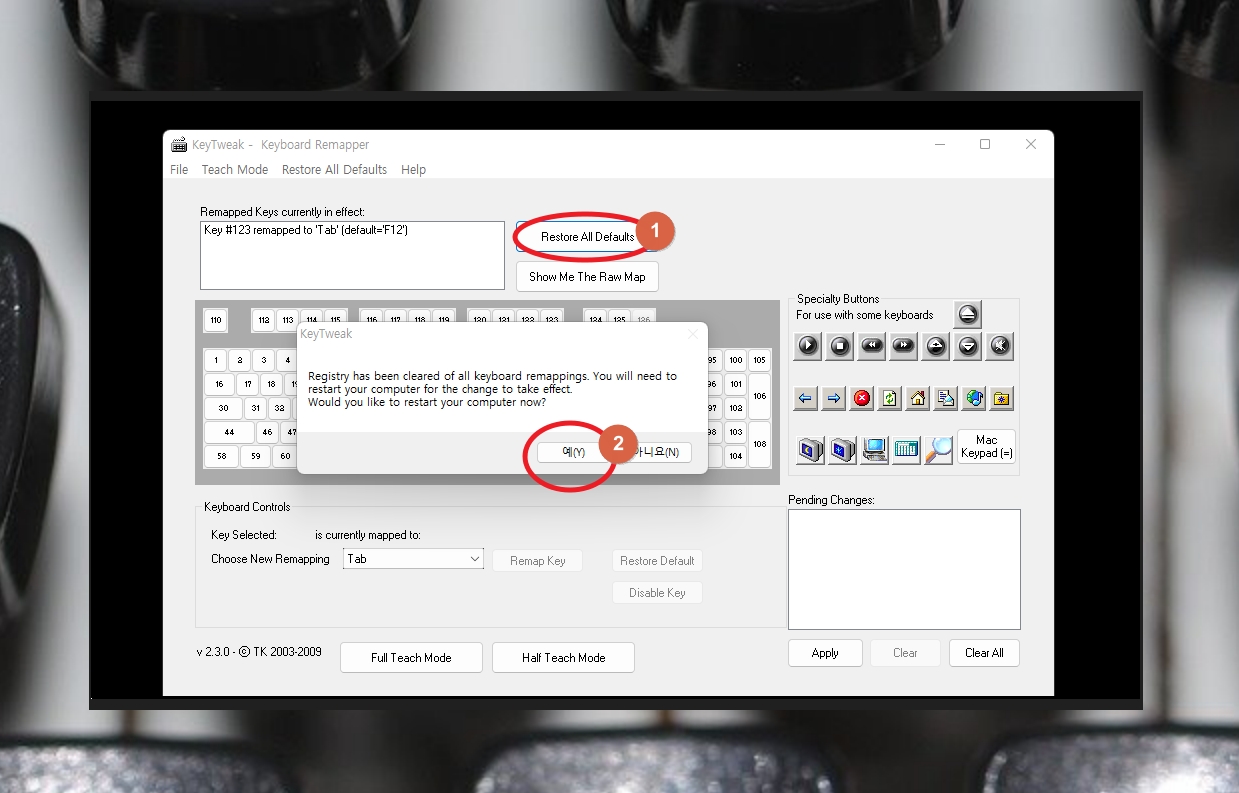Click Show Me The Raw Map

coord(587,277)
